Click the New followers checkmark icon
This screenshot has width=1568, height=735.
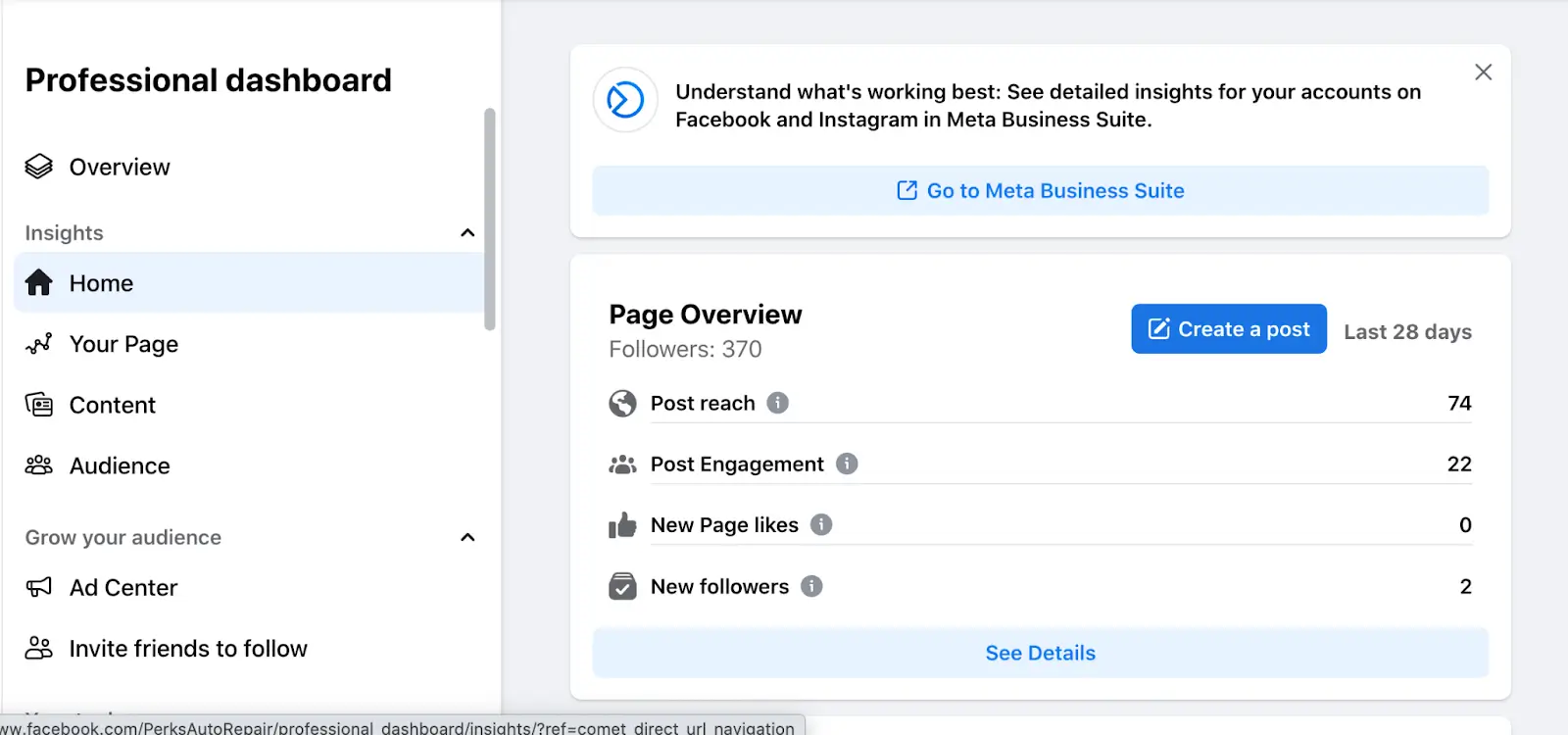pos(622,586)
